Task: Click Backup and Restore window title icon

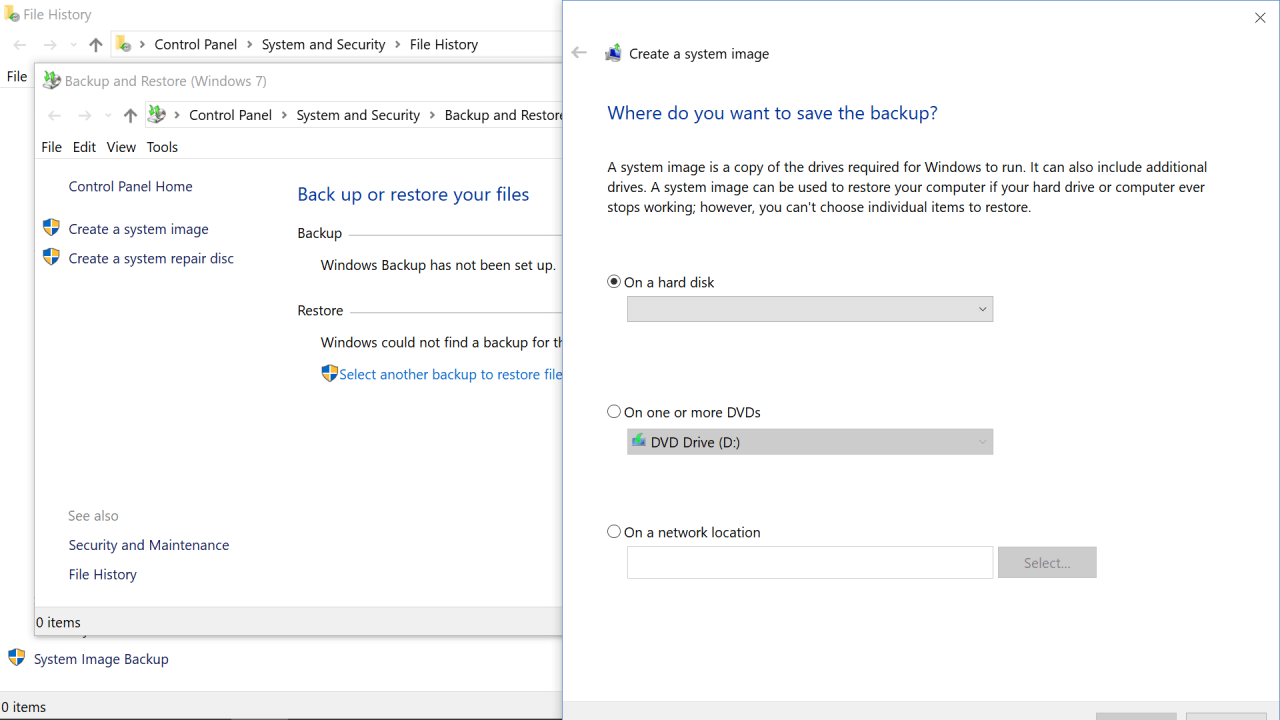Action: (x=51, y=81)
